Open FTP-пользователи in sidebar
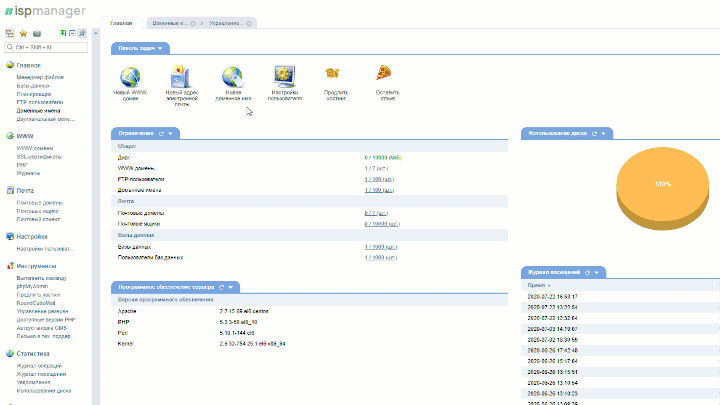This screenshot has width=720, height=405. click(39, 102)
